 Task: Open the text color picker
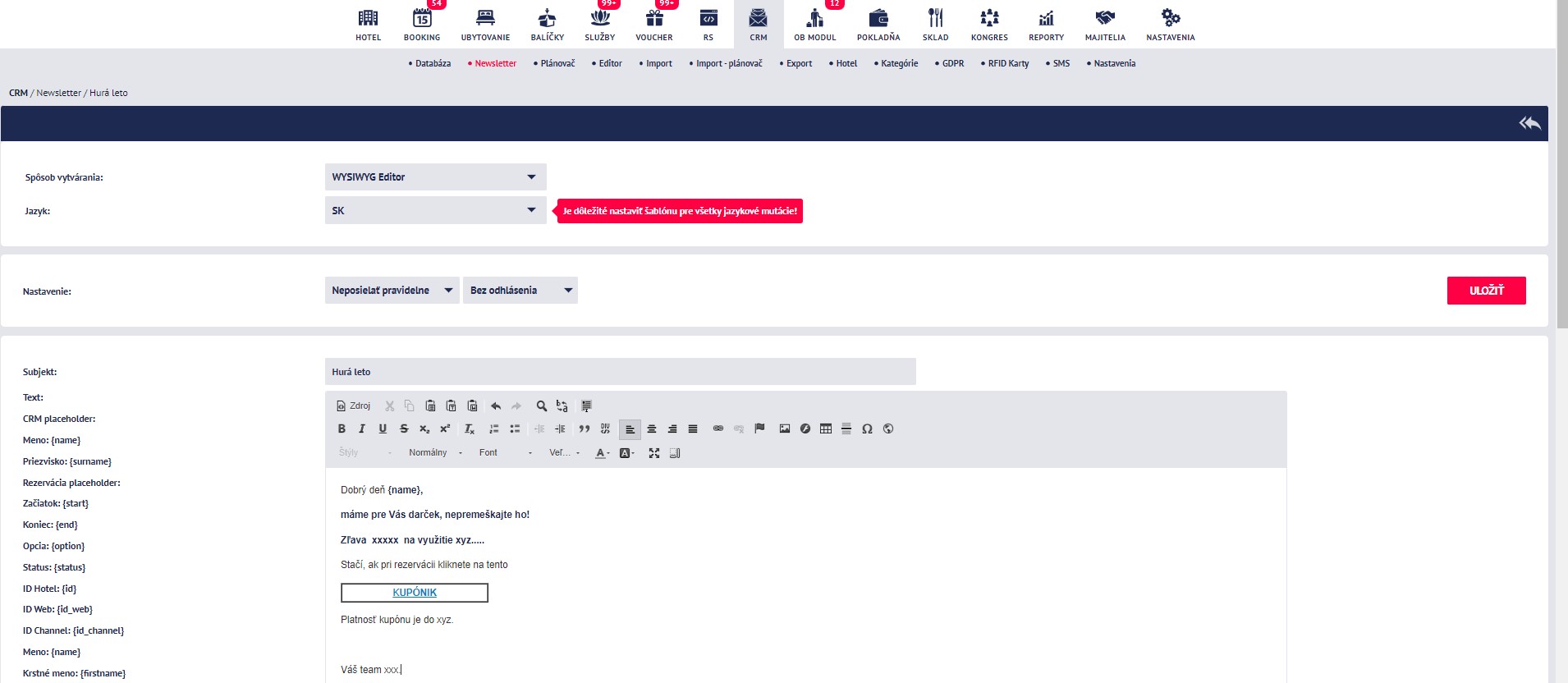tap(602, 453)
